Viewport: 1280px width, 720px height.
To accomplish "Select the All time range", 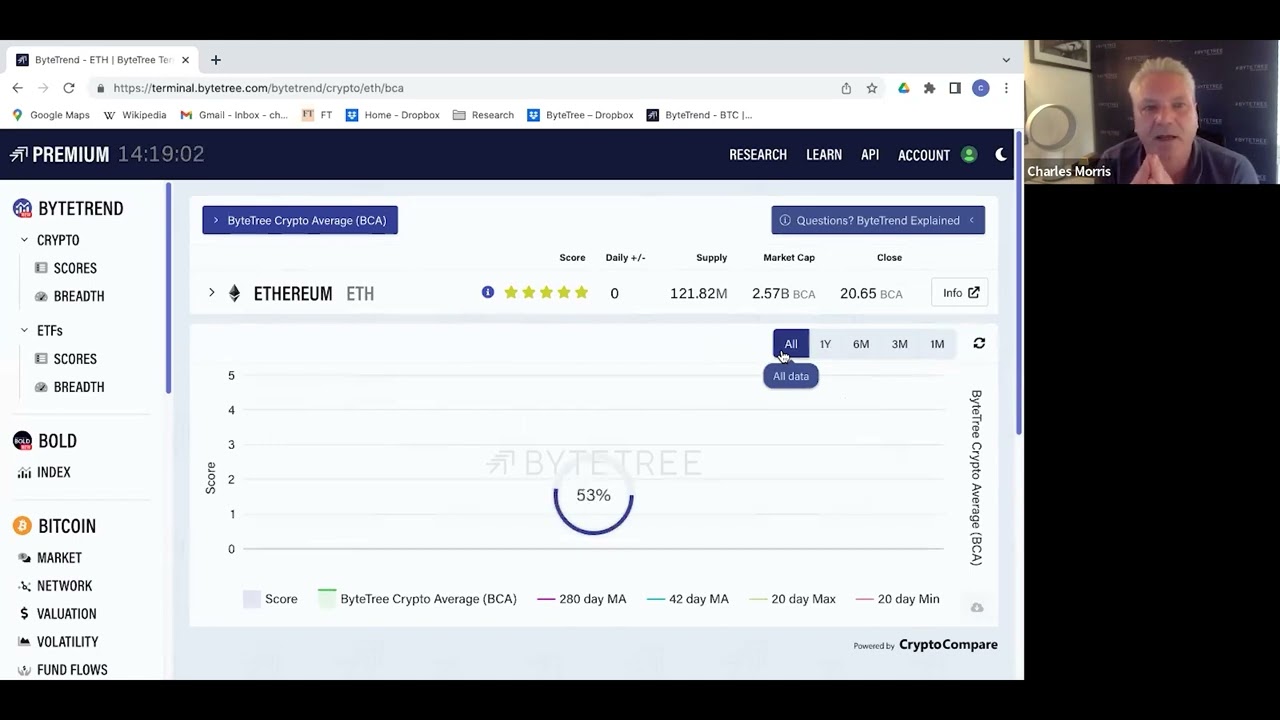I will coord(791,344).
